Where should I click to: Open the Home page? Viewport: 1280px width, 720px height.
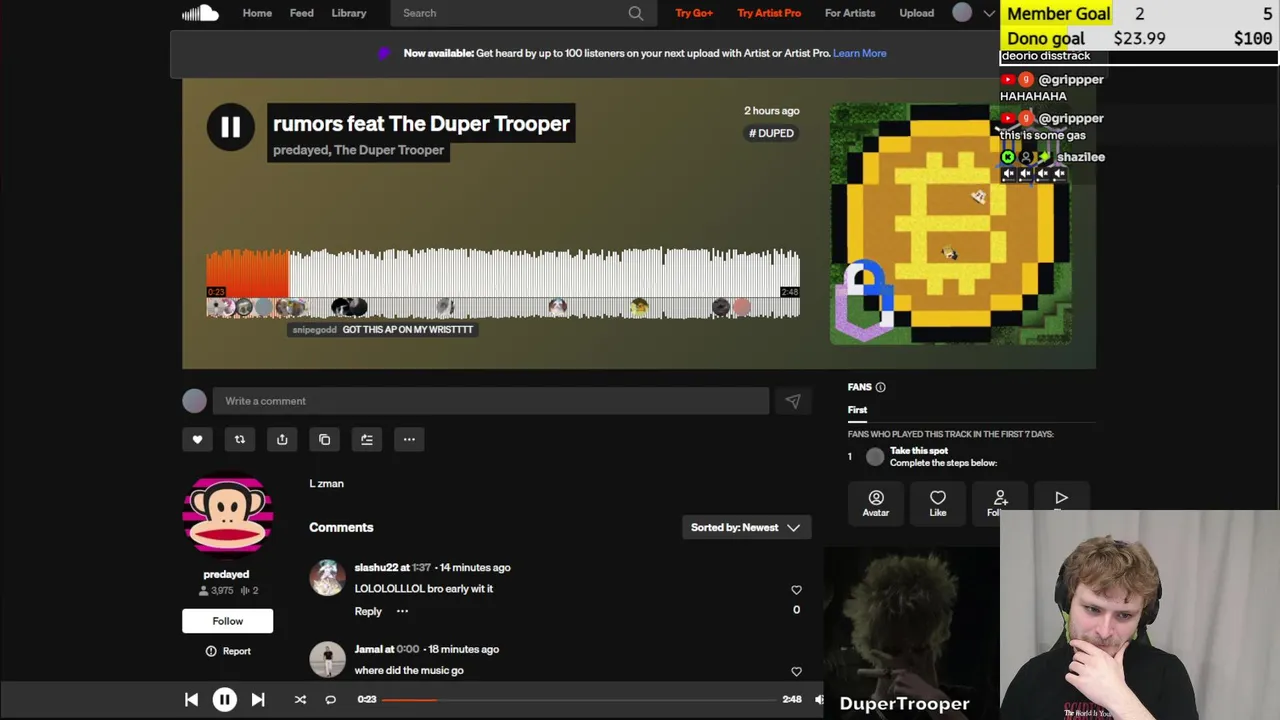(x=257, y=13)
